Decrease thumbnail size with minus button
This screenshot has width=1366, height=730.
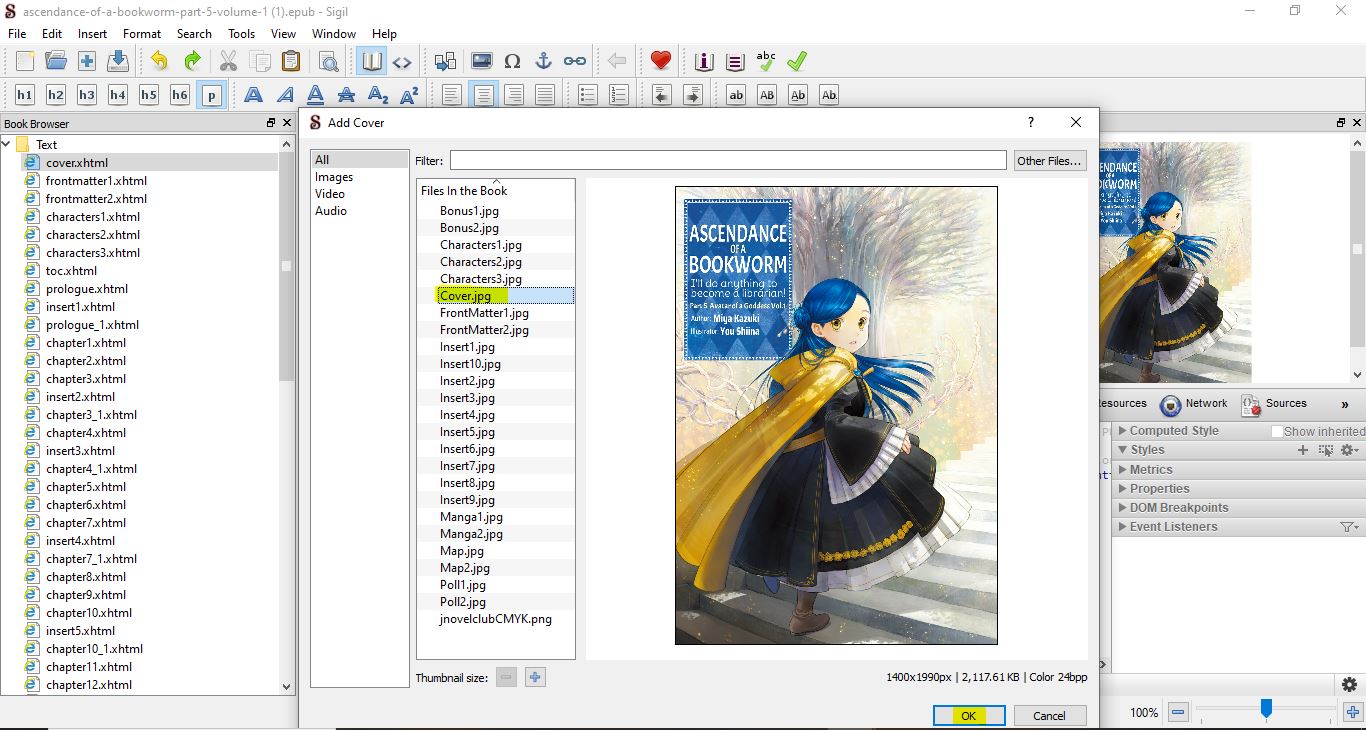click(507, 677)
